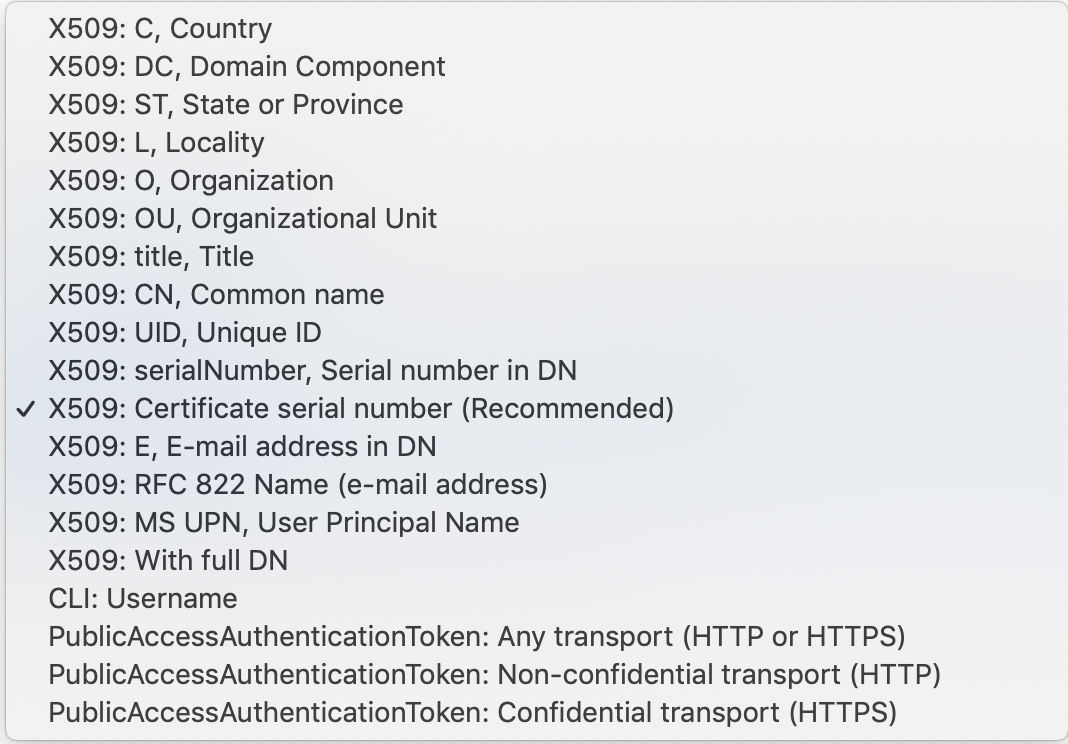
Task: Pick X509: title, Title item
Action: (x=151, y=257)
